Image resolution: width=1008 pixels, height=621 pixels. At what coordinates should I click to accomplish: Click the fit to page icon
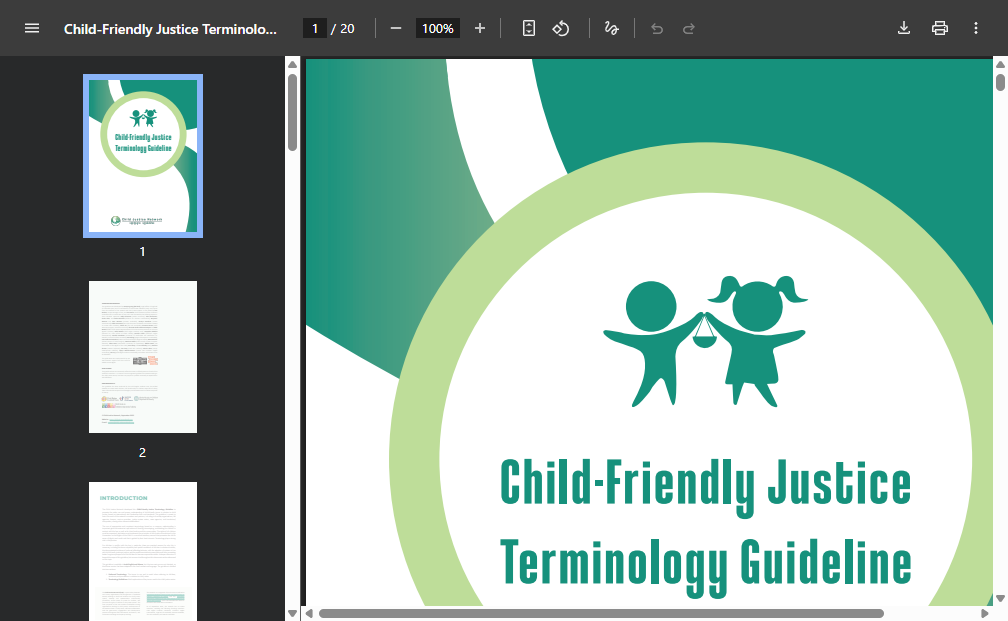[528, 28]
